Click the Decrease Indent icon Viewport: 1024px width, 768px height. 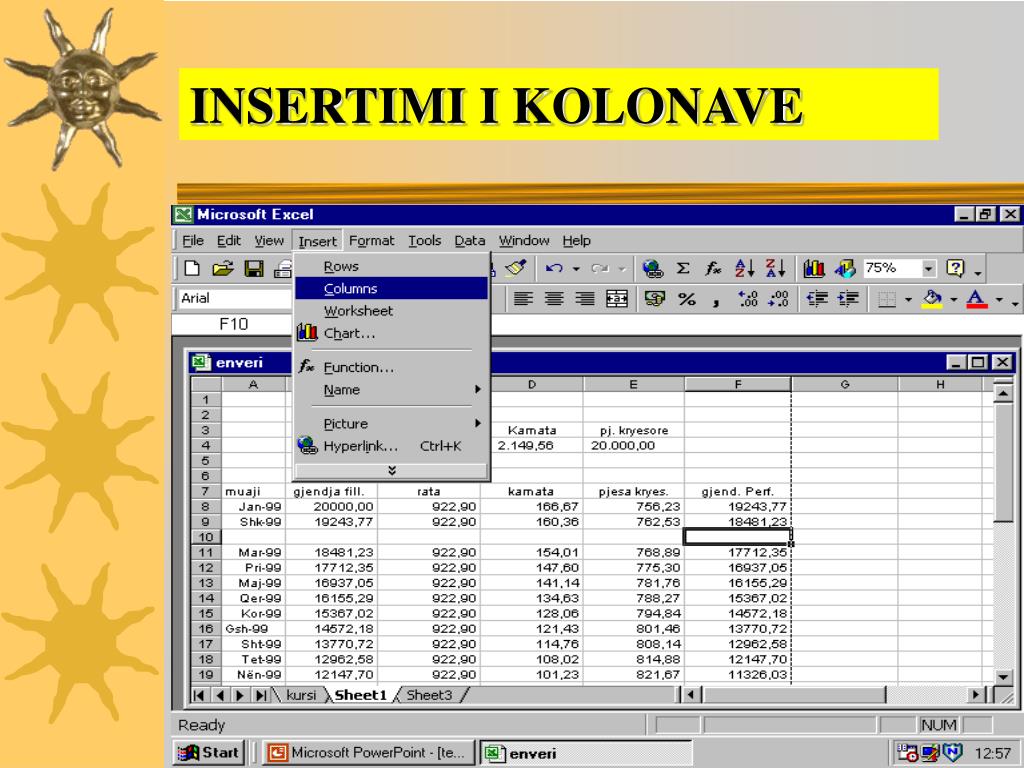[x=816, y=299]
